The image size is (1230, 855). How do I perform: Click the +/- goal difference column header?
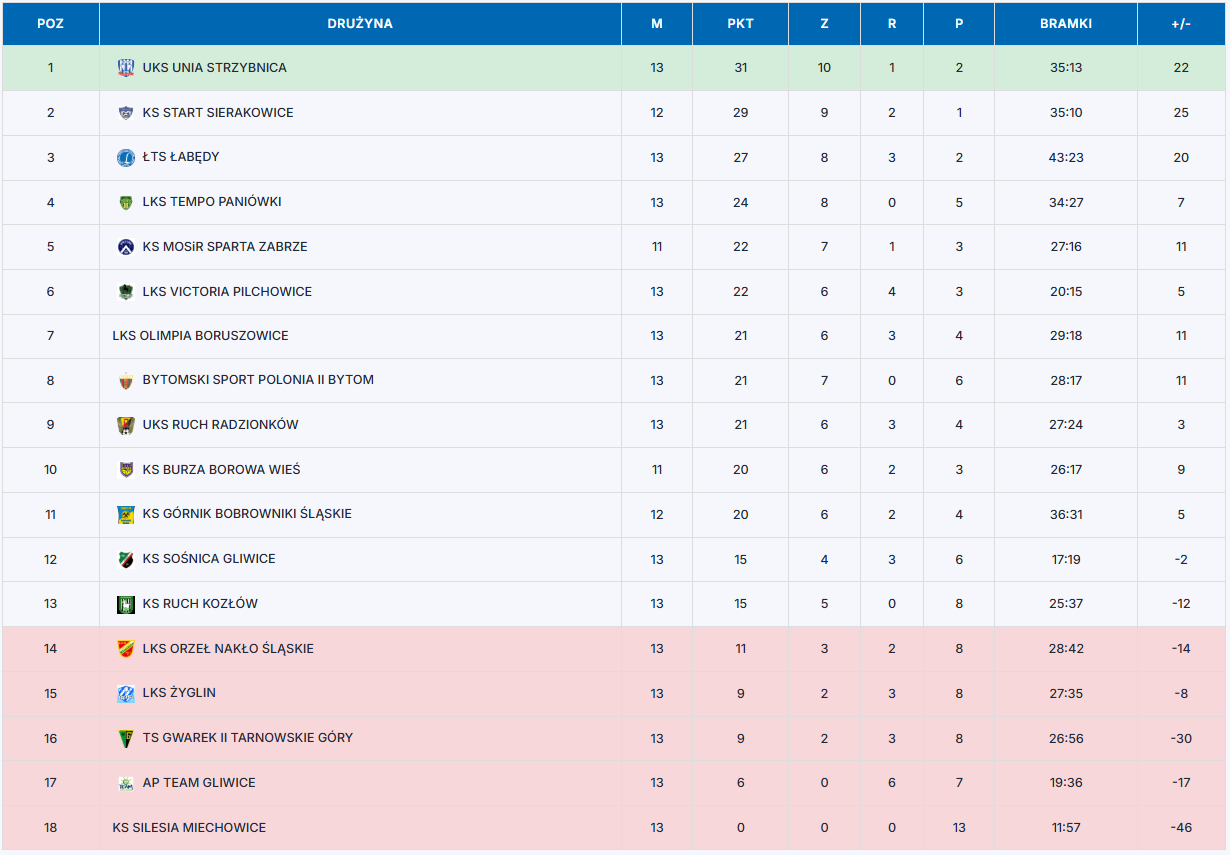1181,24
